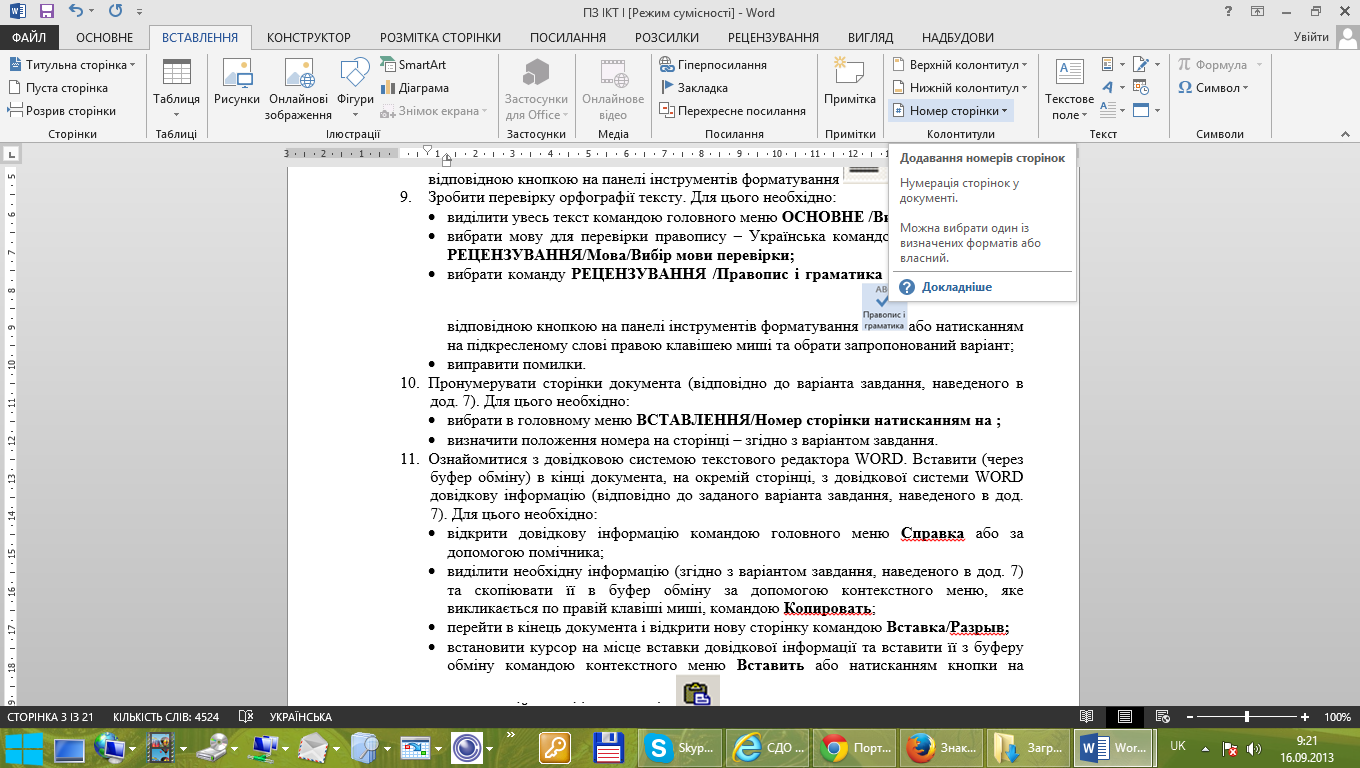Switch to read mode view in status bar
Screen dimensions: 1360x768
(x=1087, y=717)
